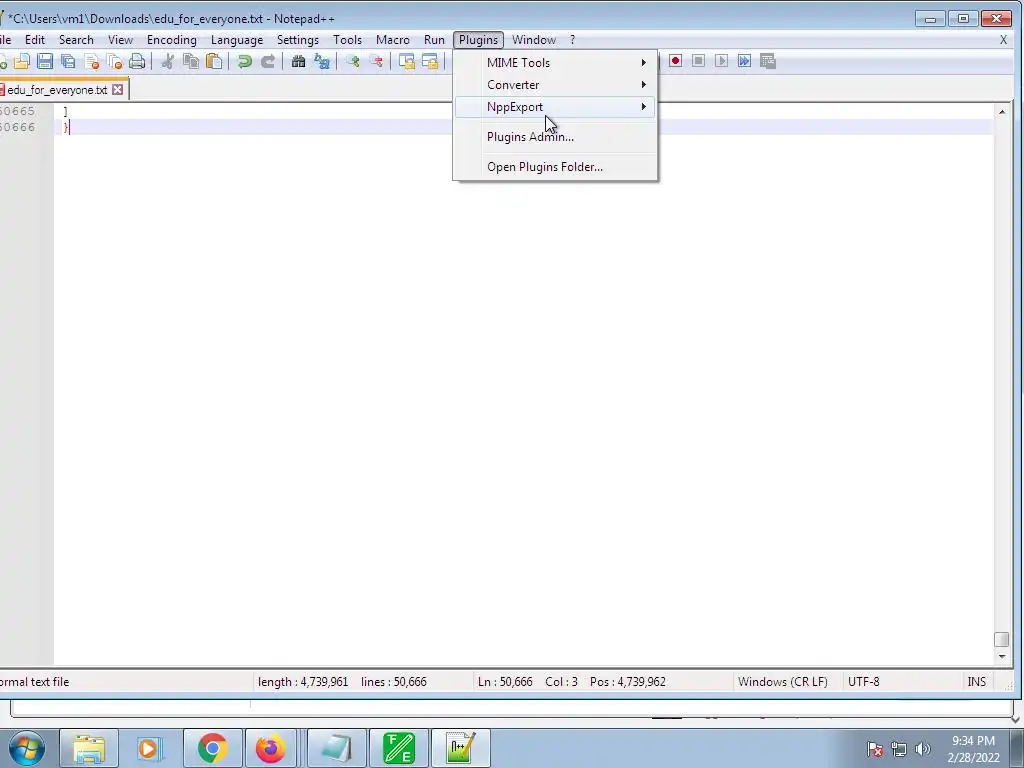This screenshot has width=1024, height=768.
Task: Open File Explorer from the taskbar
Action: 89,748
